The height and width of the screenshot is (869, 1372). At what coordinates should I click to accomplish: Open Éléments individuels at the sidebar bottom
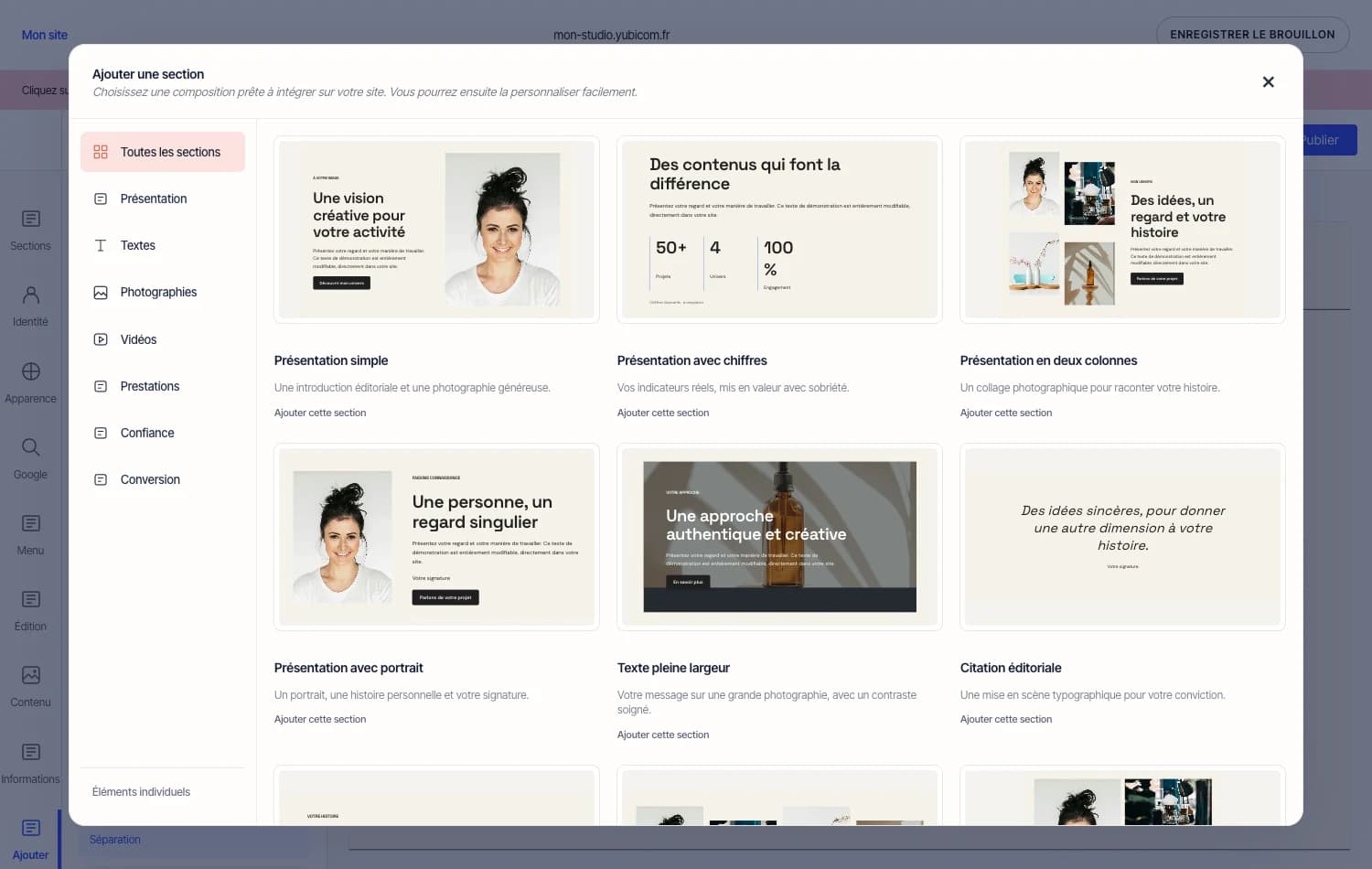tap(141, 792)
